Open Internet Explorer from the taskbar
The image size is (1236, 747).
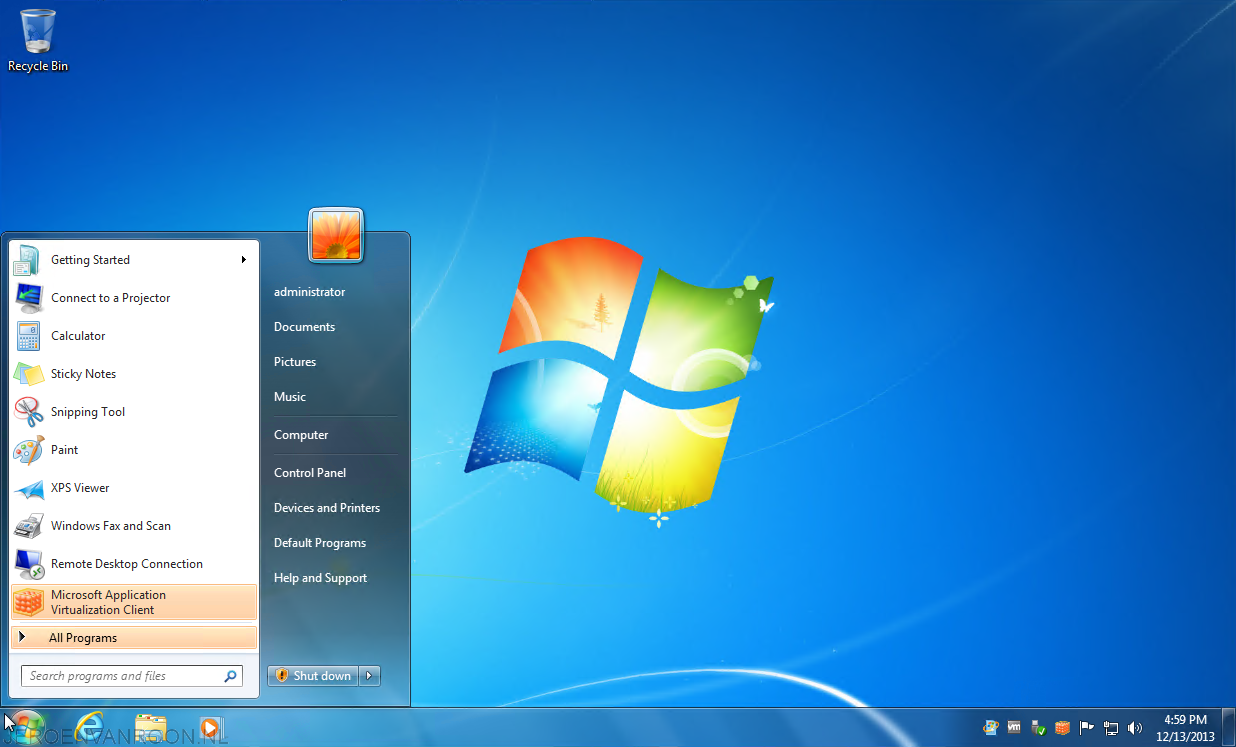[91, 728]
